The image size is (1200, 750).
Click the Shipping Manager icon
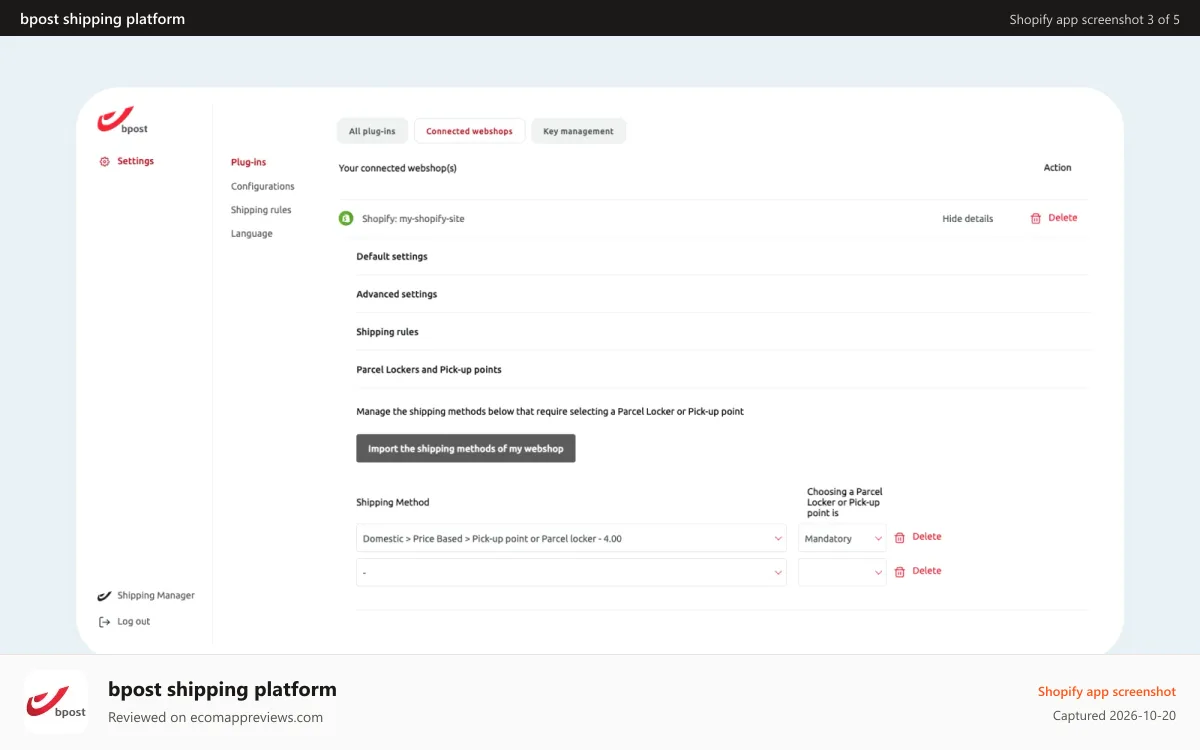(104, 596)
